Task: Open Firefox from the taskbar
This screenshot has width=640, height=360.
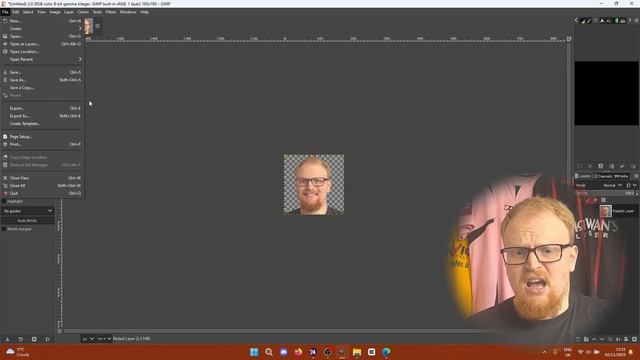Action: pos(298,352)
